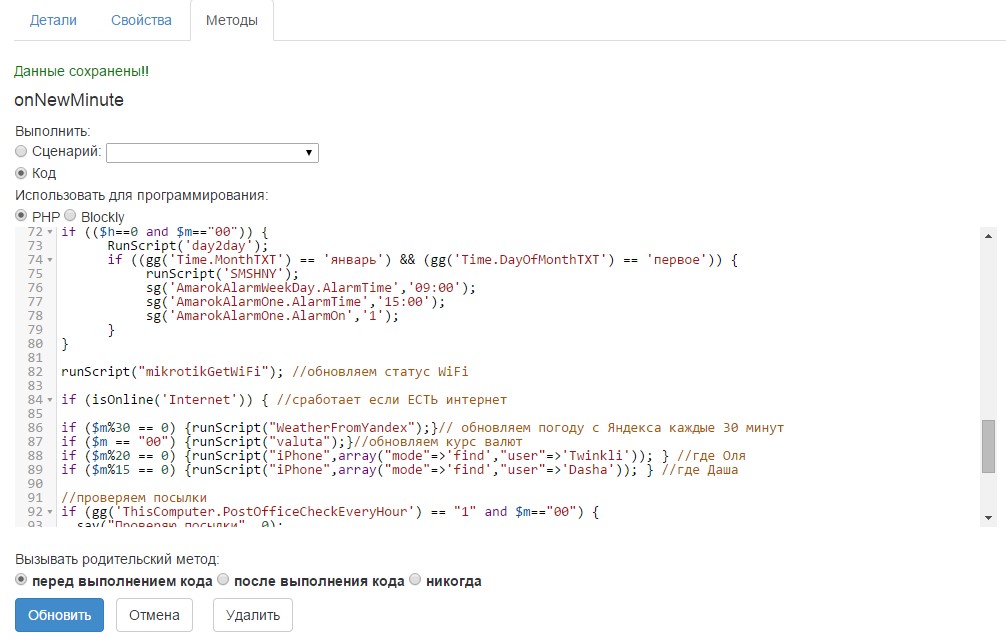Set parent method call to 'никогда'

pyautogui.click(x=413, y=579)
